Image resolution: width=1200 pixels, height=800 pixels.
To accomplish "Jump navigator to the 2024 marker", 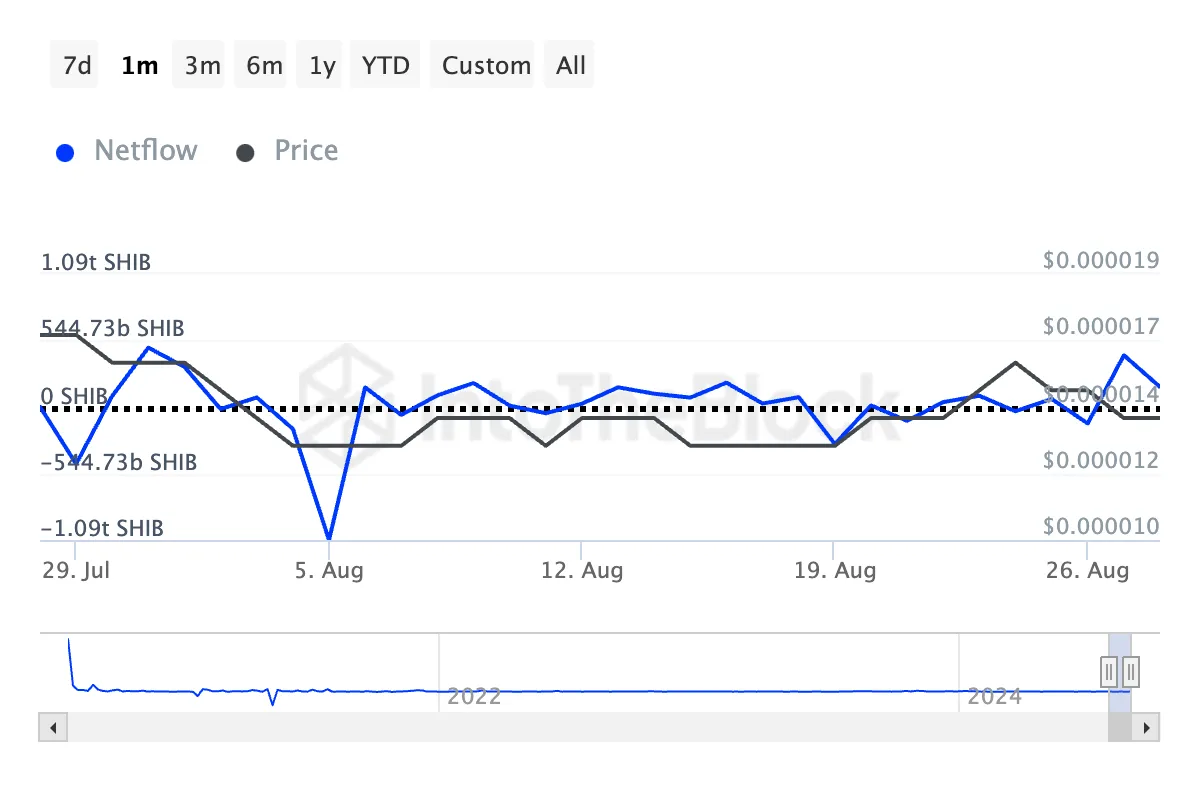I will click(x=993, y=696).
